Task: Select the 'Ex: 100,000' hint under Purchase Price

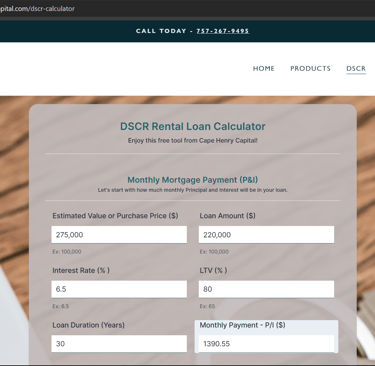Action: click(x=67, y=252)
